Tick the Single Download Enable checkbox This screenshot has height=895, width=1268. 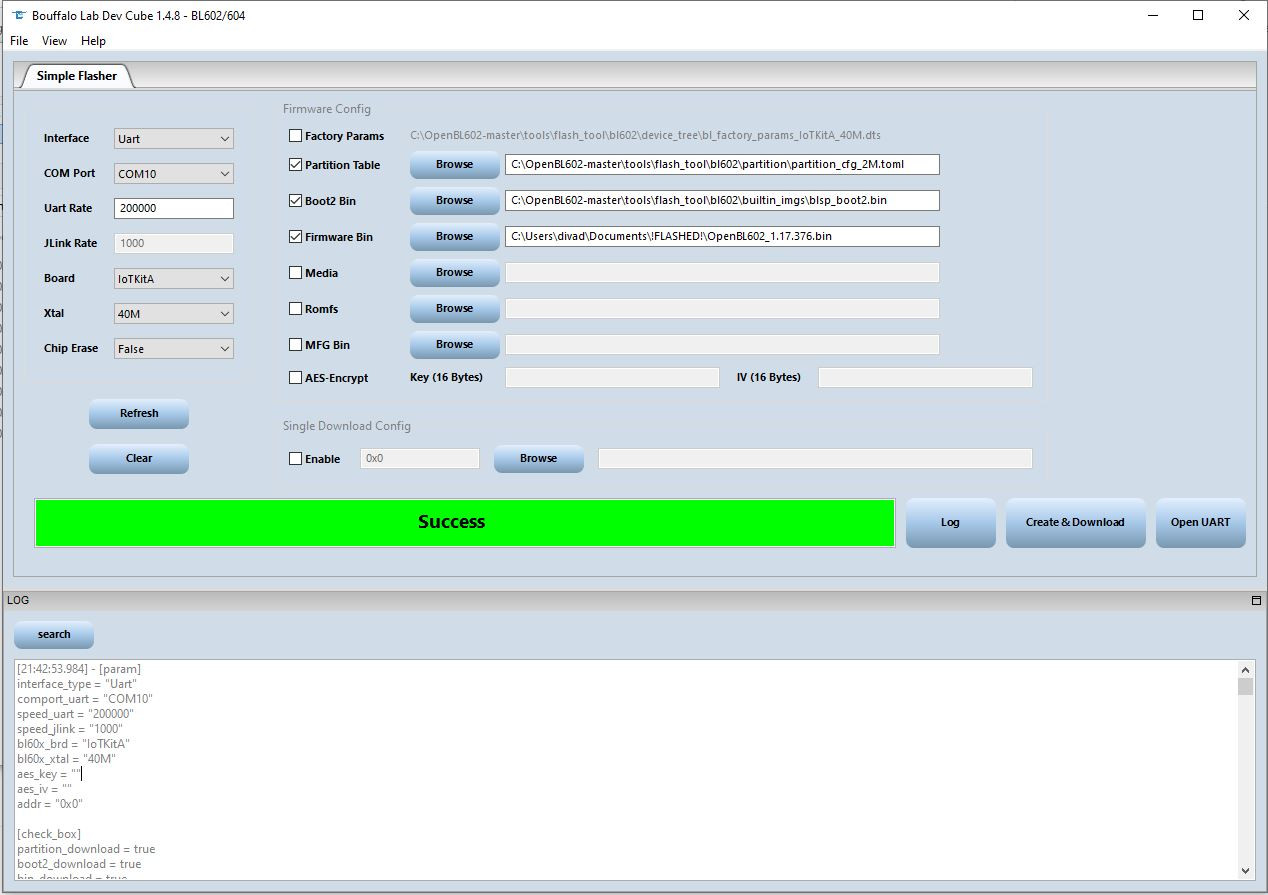(295, 458)
